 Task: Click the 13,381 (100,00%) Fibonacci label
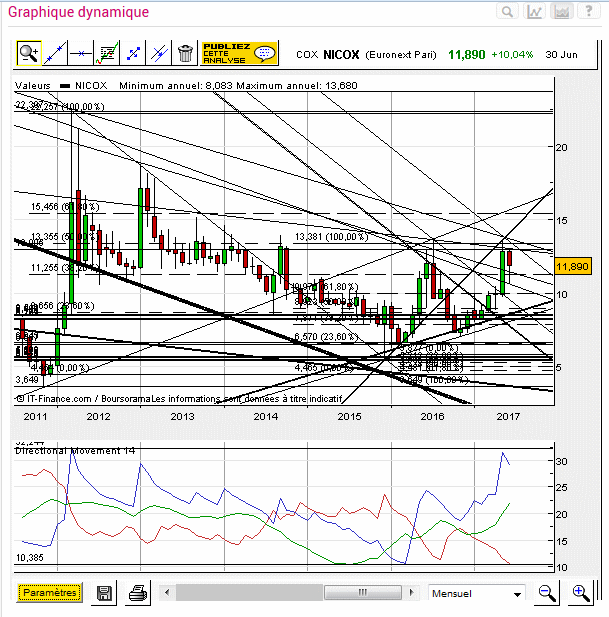pyautogui.click(x=331, y=236)
